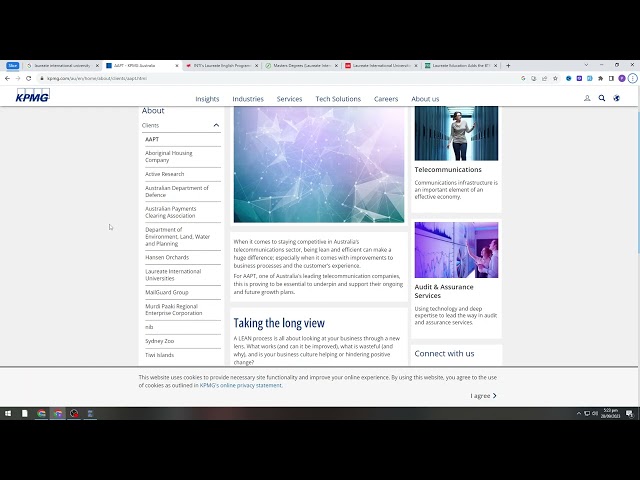Toggle the browser side panel icon
640x480 pixels.
coord(611,78)
